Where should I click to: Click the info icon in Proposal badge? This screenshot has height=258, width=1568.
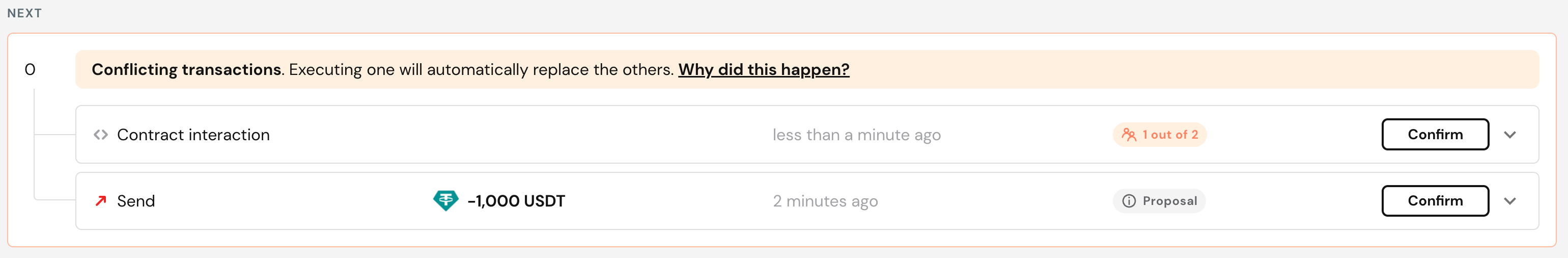coord(1129,201)
